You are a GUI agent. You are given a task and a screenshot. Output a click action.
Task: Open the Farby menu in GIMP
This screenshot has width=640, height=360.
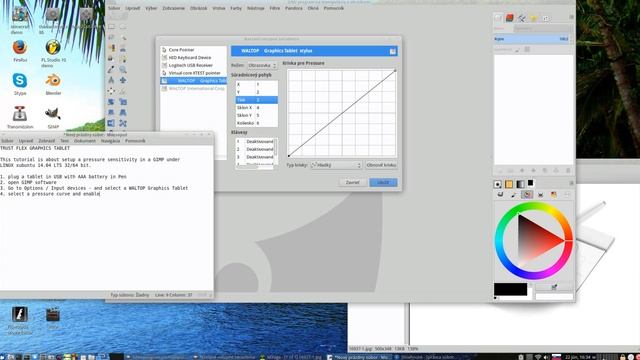click(x=236, y=8)
